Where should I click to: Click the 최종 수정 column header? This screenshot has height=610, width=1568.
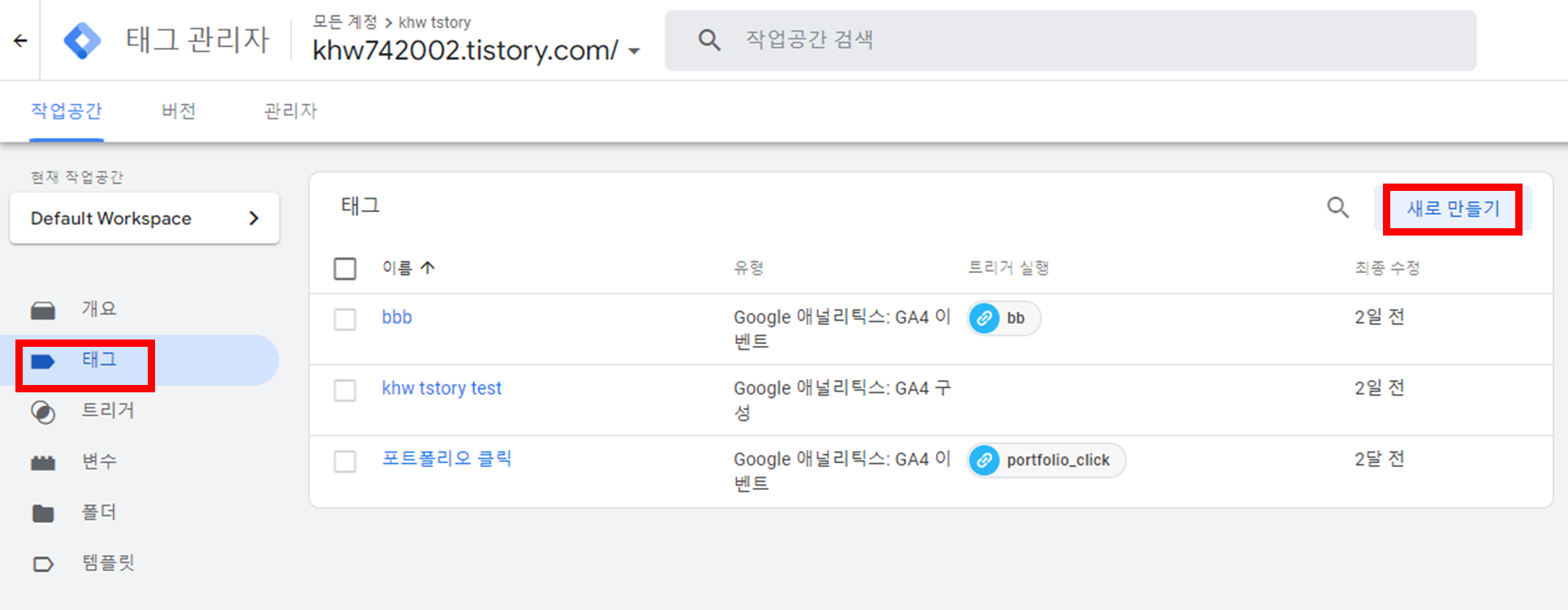click(x=1387, y=267)
